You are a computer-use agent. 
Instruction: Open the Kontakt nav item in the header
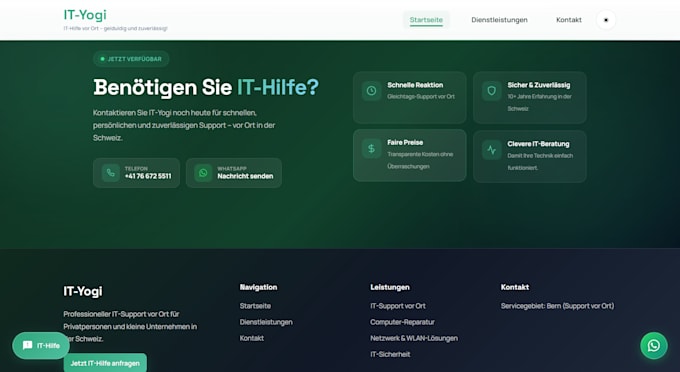click(x=569, y=20)
